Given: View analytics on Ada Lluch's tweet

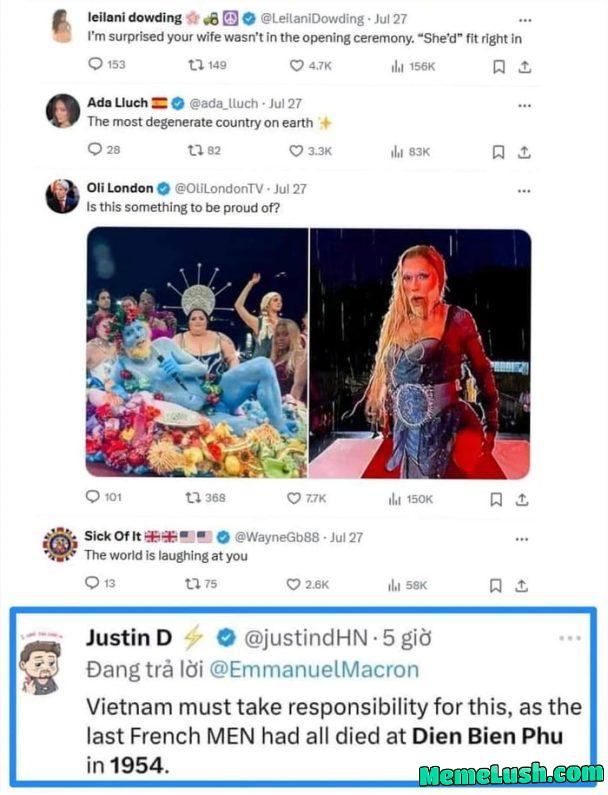Looking at the screenshot, I should point(396,151).
